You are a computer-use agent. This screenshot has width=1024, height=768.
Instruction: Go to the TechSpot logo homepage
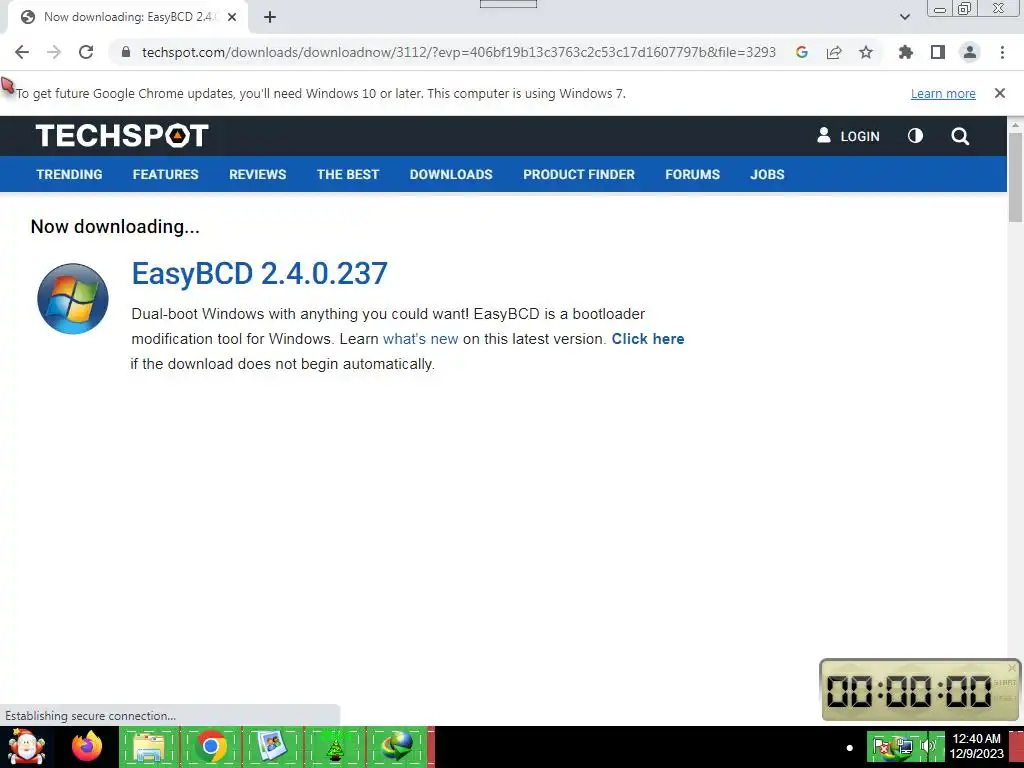(122, 136)
